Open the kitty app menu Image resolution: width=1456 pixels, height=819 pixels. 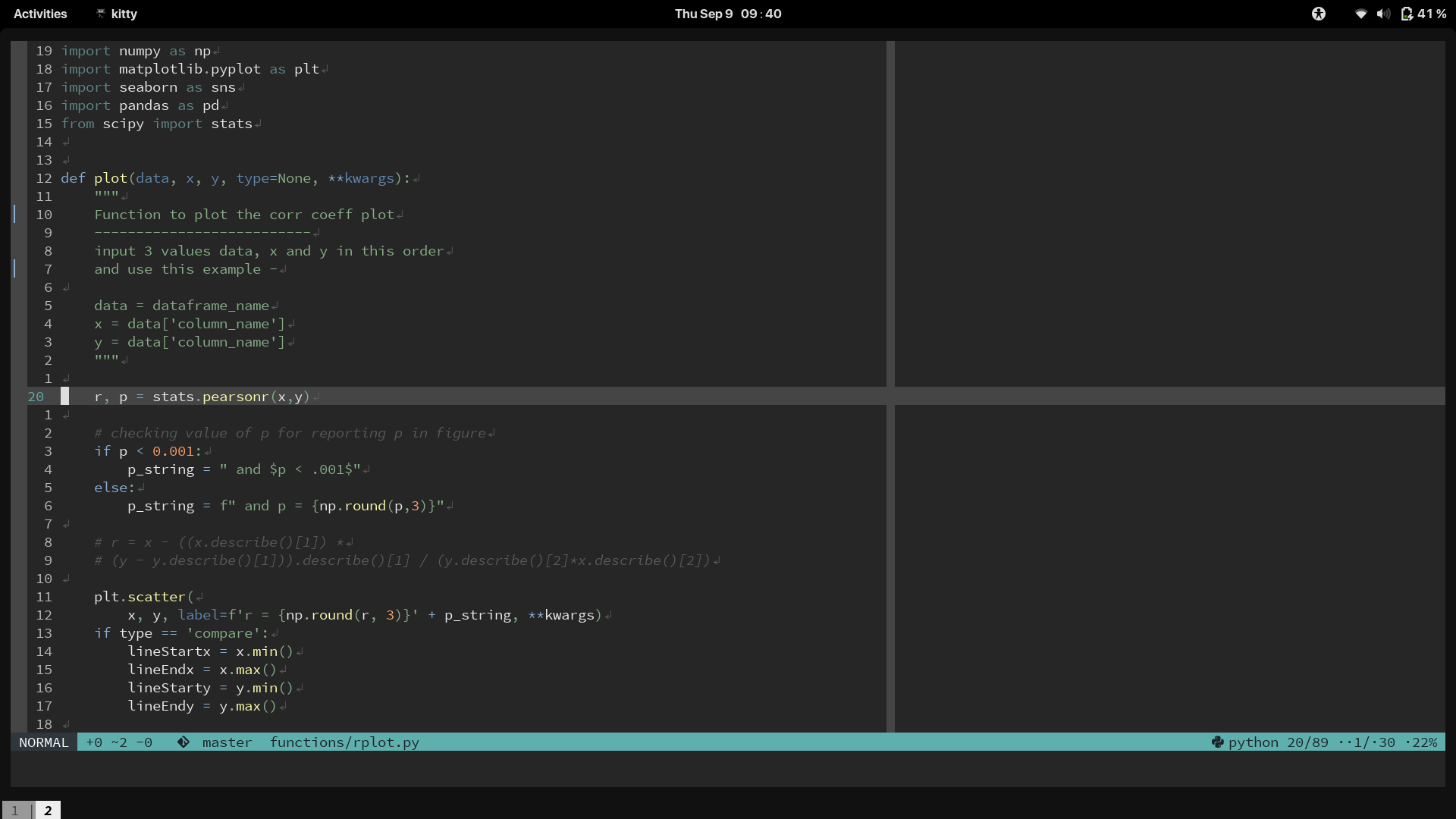pos(124,14)
